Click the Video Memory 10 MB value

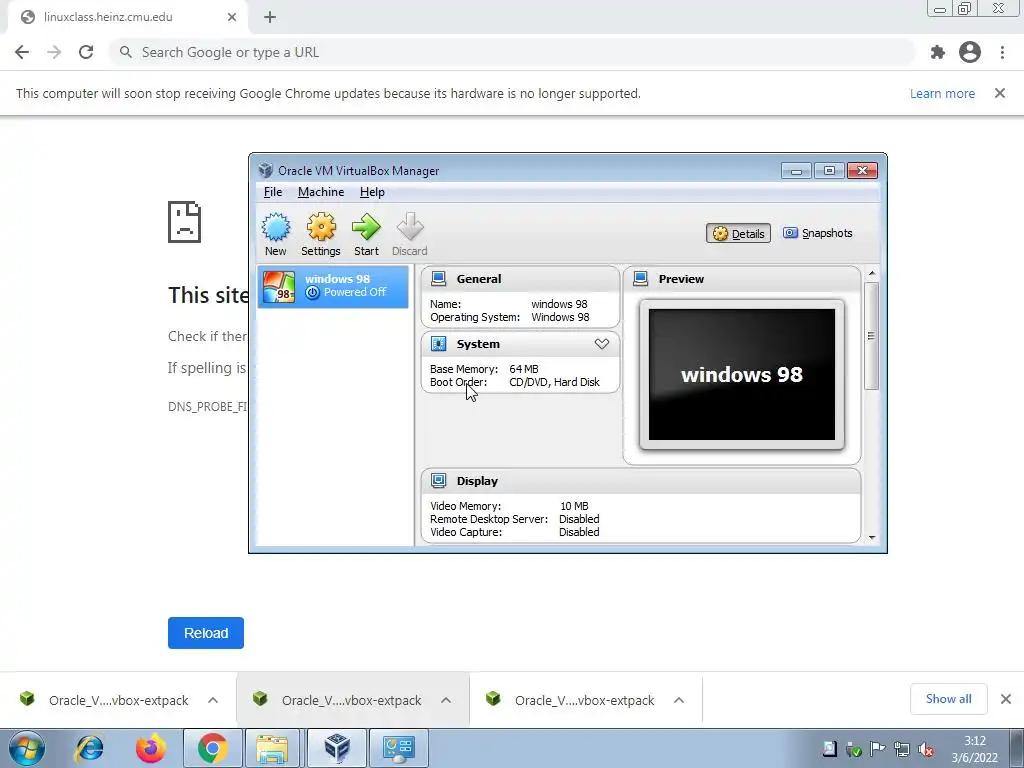click(x=574, y=506)
